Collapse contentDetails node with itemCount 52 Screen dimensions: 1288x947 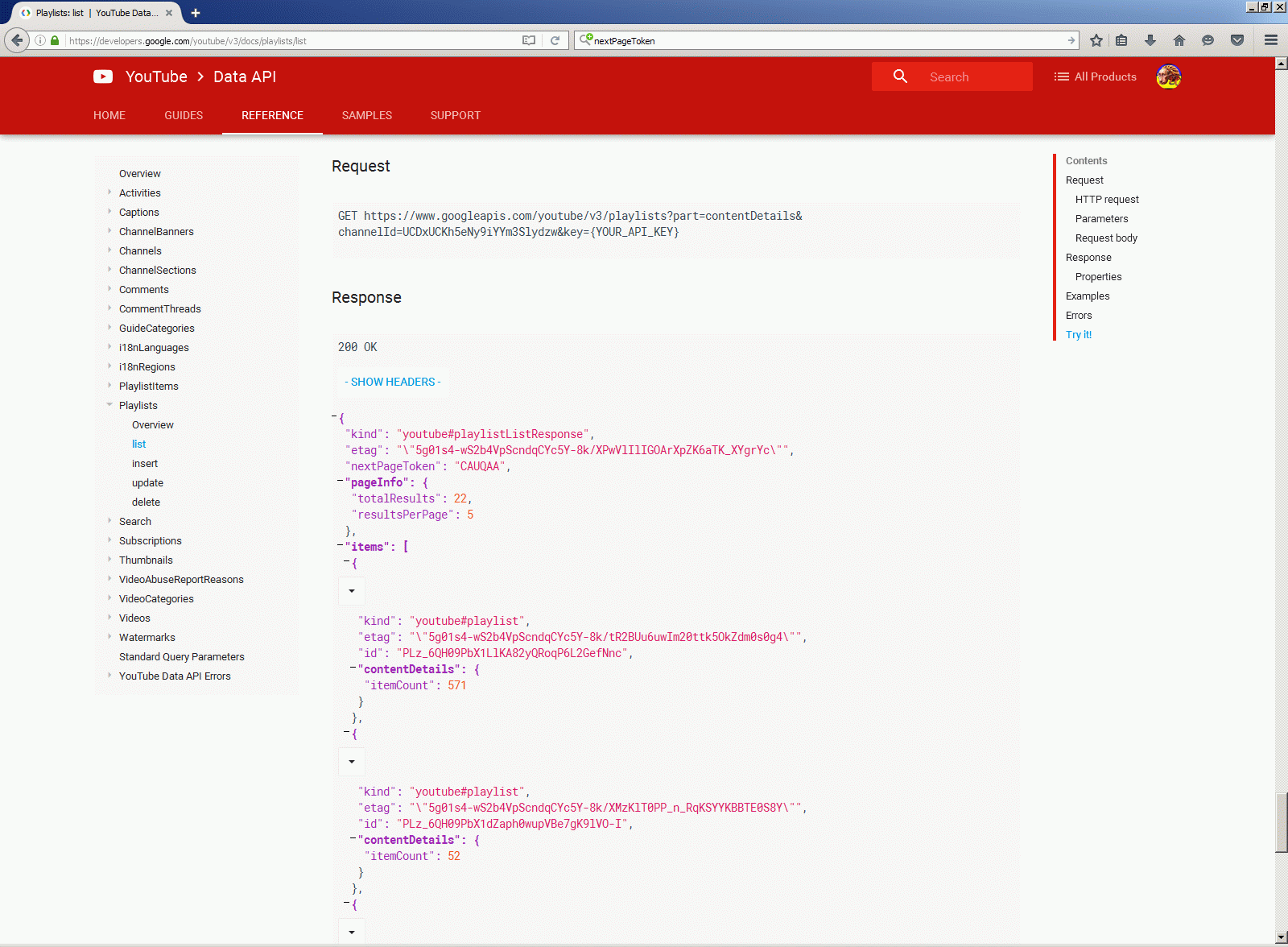pos(353,839)
